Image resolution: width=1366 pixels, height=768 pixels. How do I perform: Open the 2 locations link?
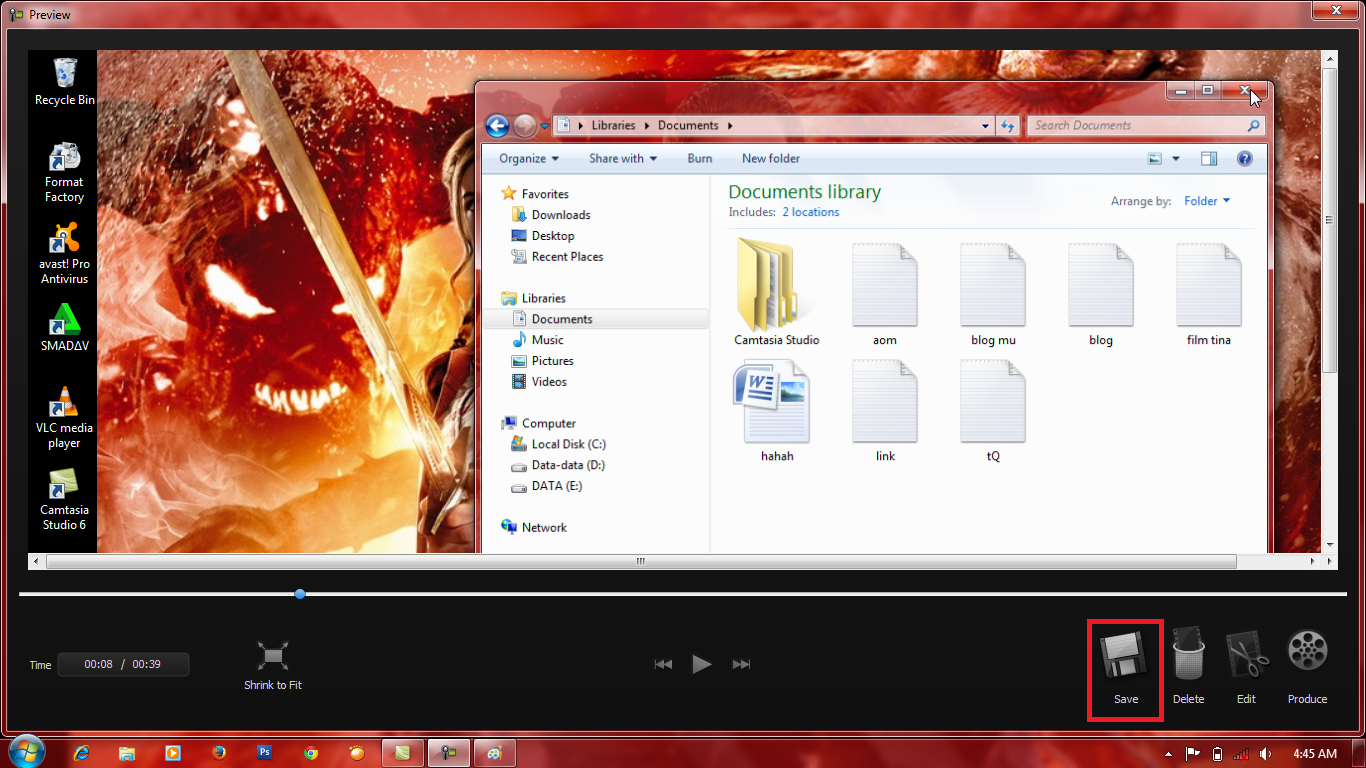(811, 212)
